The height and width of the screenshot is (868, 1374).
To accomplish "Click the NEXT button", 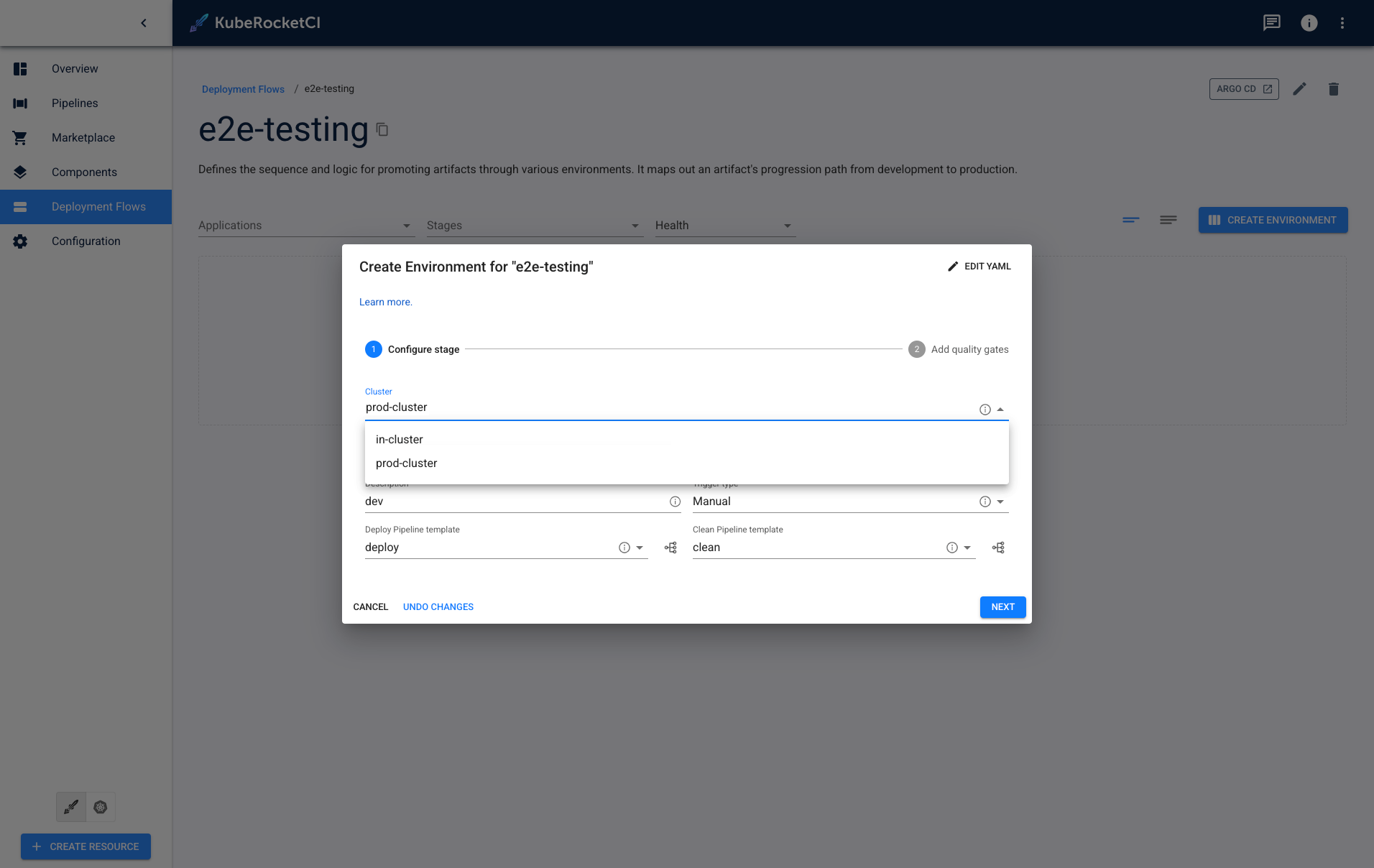I will coord(1002,607).
